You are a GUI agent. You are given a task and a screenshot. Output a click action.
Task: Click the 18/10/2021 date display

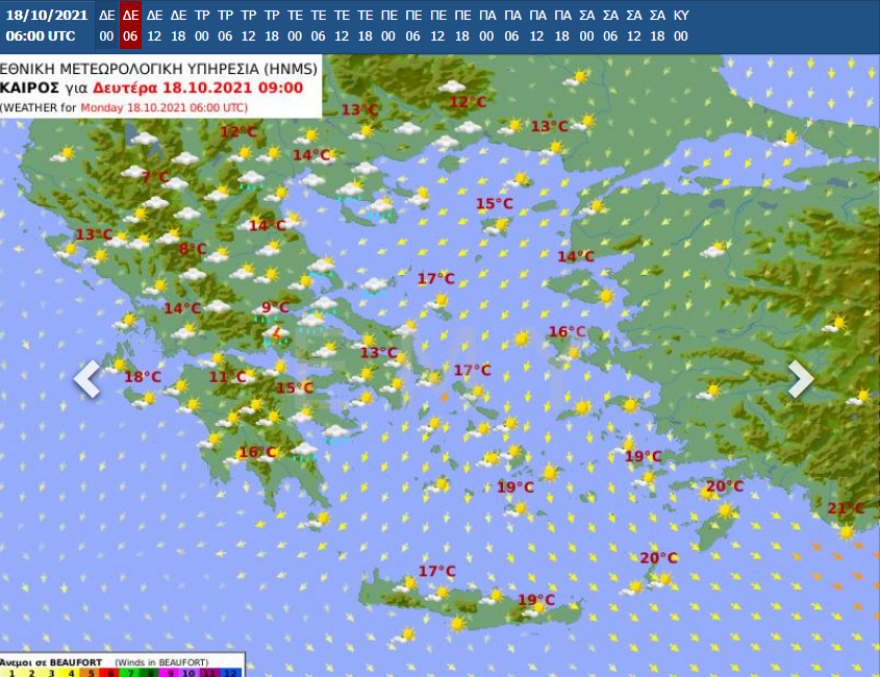coord(45,12)
